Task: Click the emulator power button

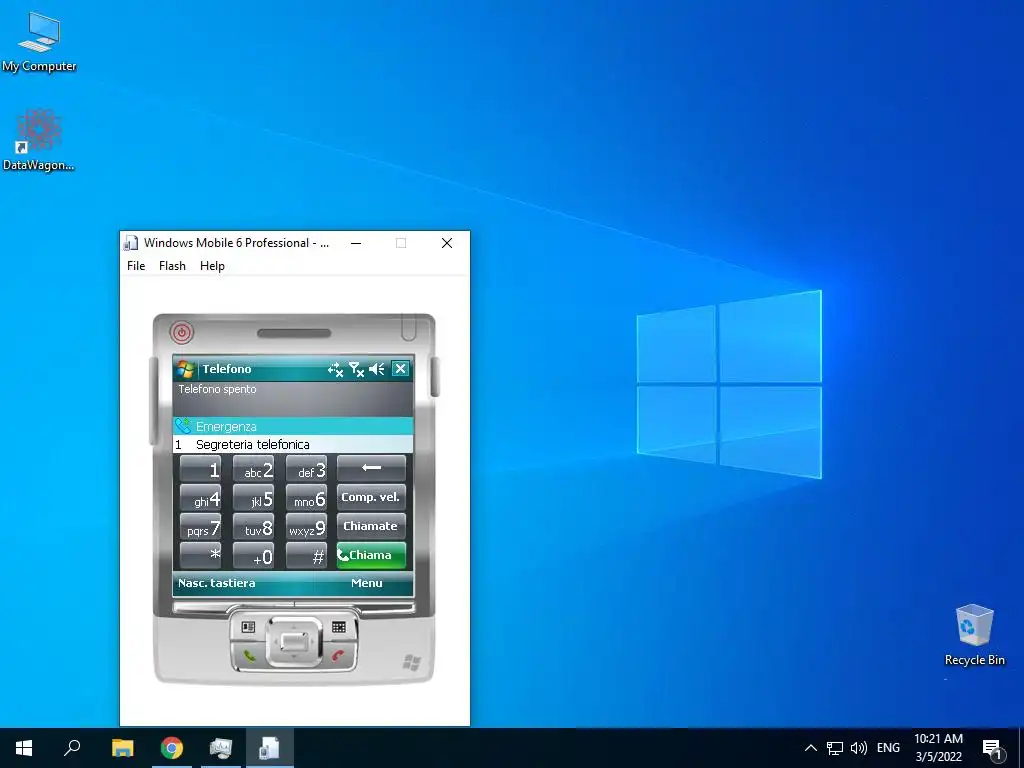Action: pyautogui.click(x=182, y=332)
